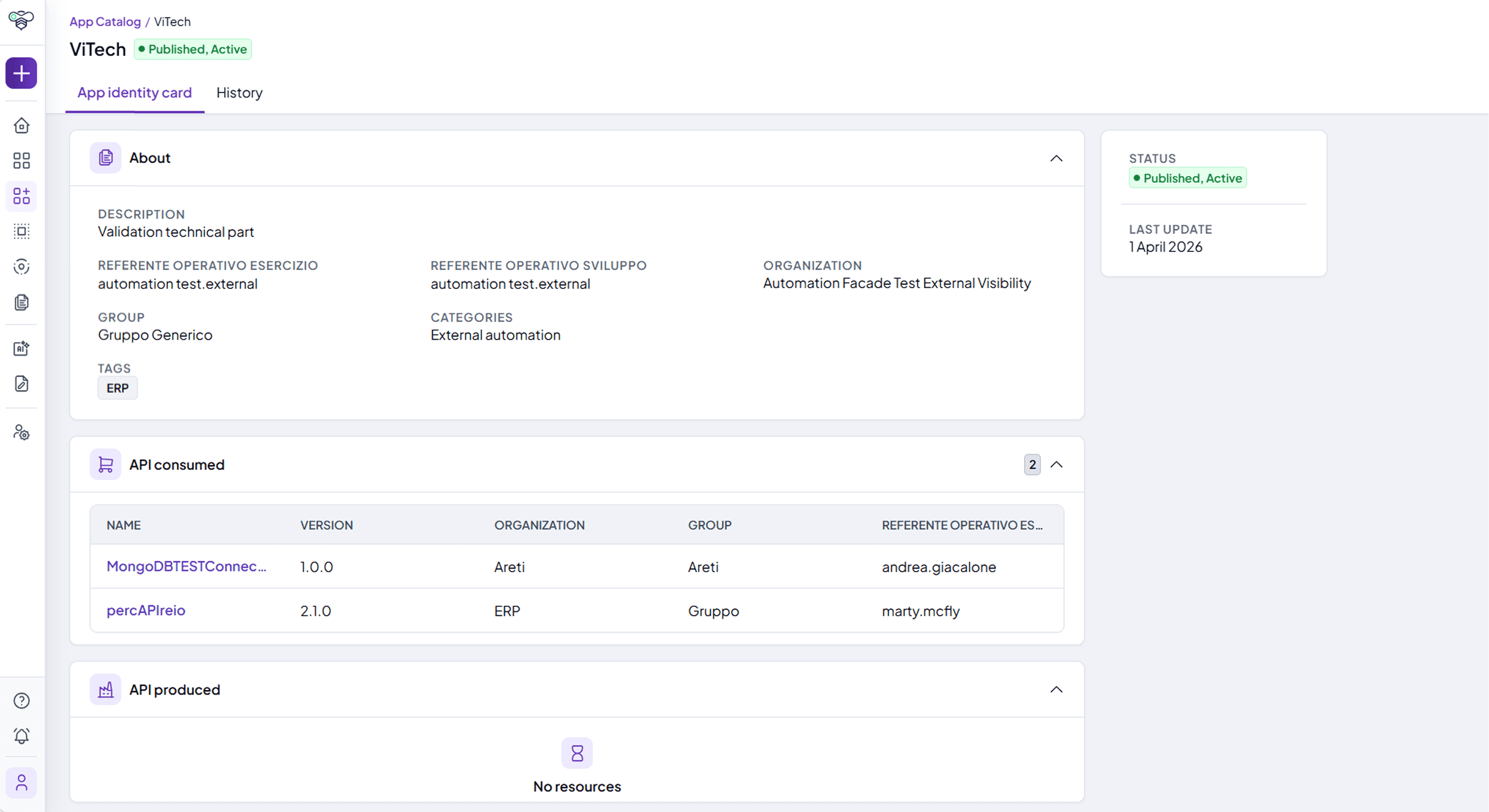Click the VERSION column header
1489x812 pixels.
click(x=326, y=525)
